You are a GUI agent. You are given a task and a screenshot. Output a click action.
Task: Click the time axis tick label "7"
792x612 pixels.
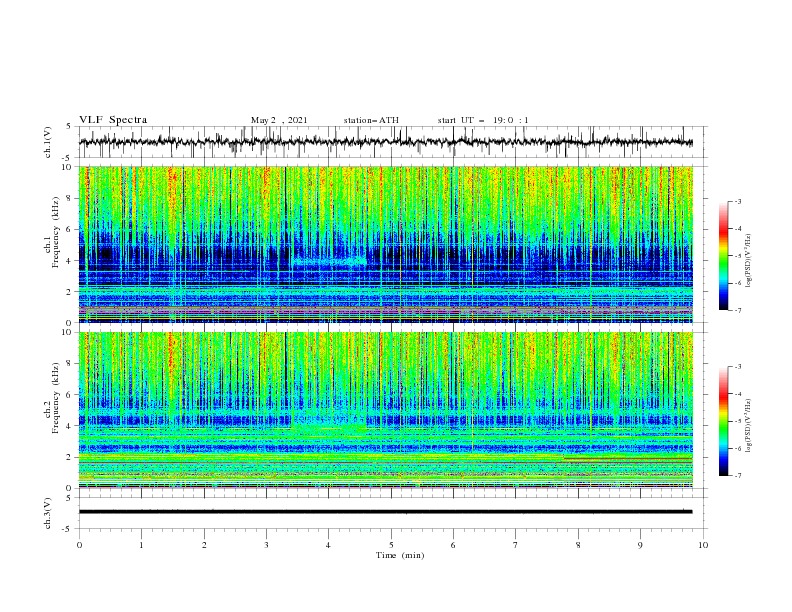pyautogui.click(x=516, y=545)
